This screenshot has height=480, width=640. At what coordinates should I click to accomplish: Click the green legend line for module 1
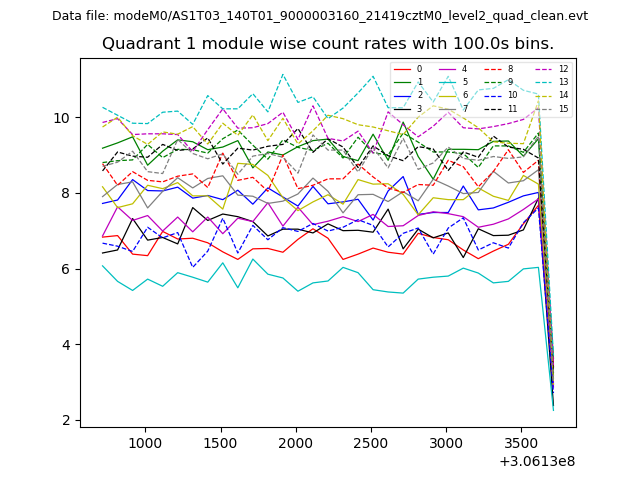(x=402, y=82)
